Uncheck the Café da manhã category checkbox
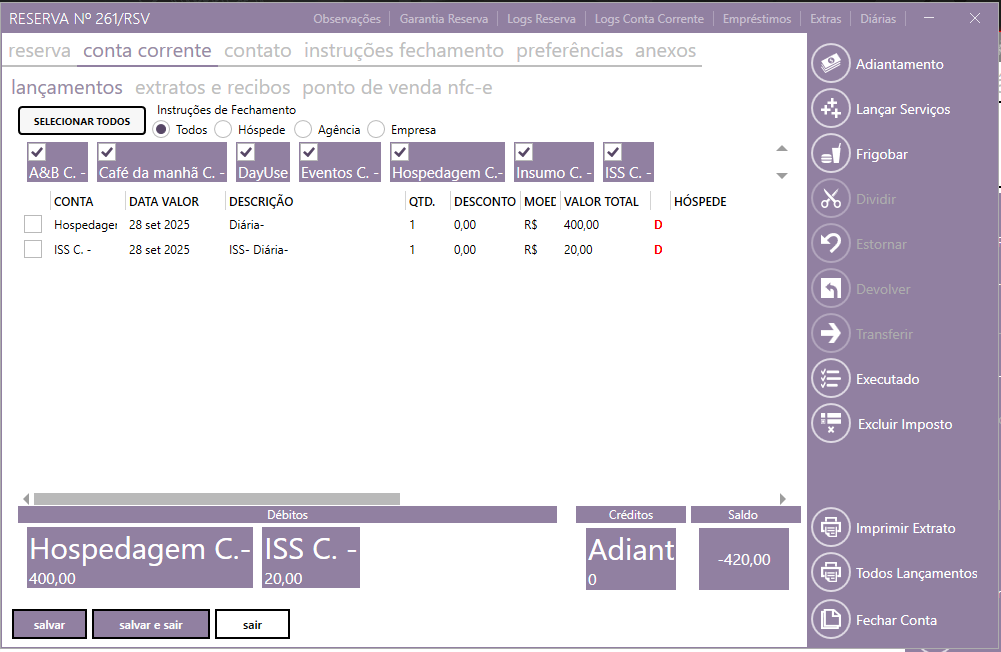 point(108,153)
